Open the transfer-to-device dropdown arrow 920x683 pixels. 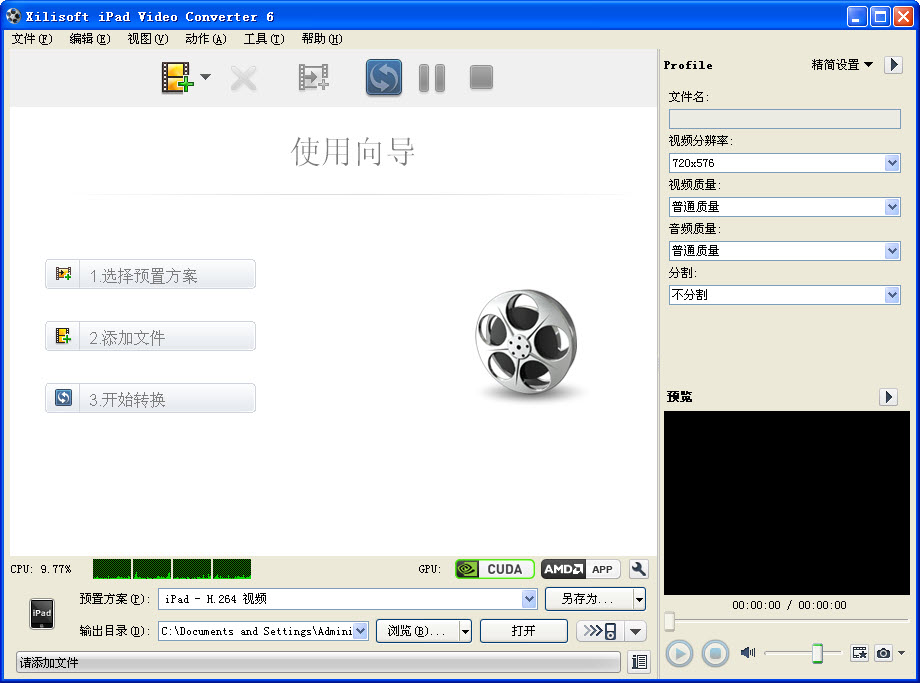635,631
